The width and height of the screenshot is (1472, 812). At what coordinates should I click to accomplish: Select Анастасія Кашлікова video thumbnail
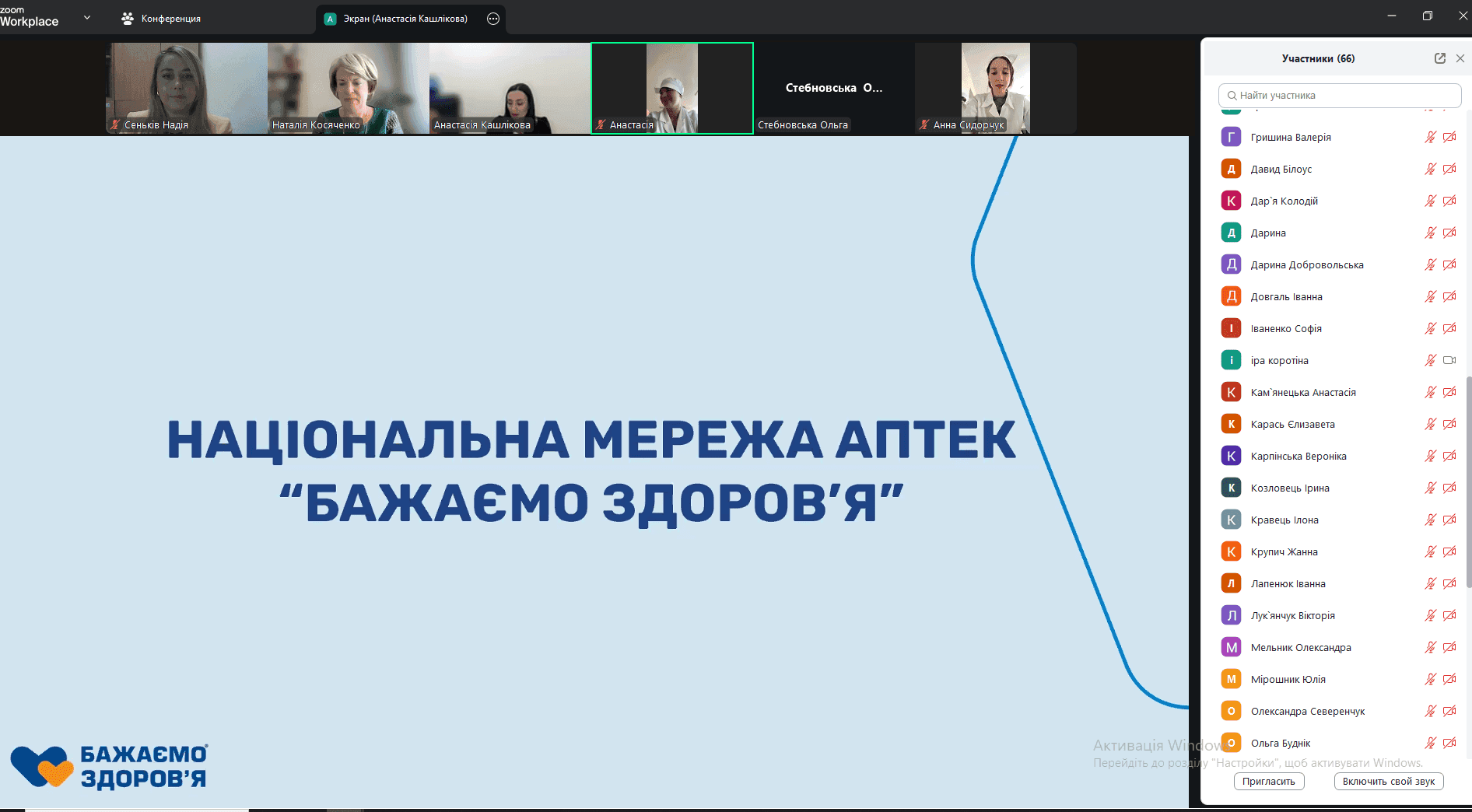(x=510, y=88)
